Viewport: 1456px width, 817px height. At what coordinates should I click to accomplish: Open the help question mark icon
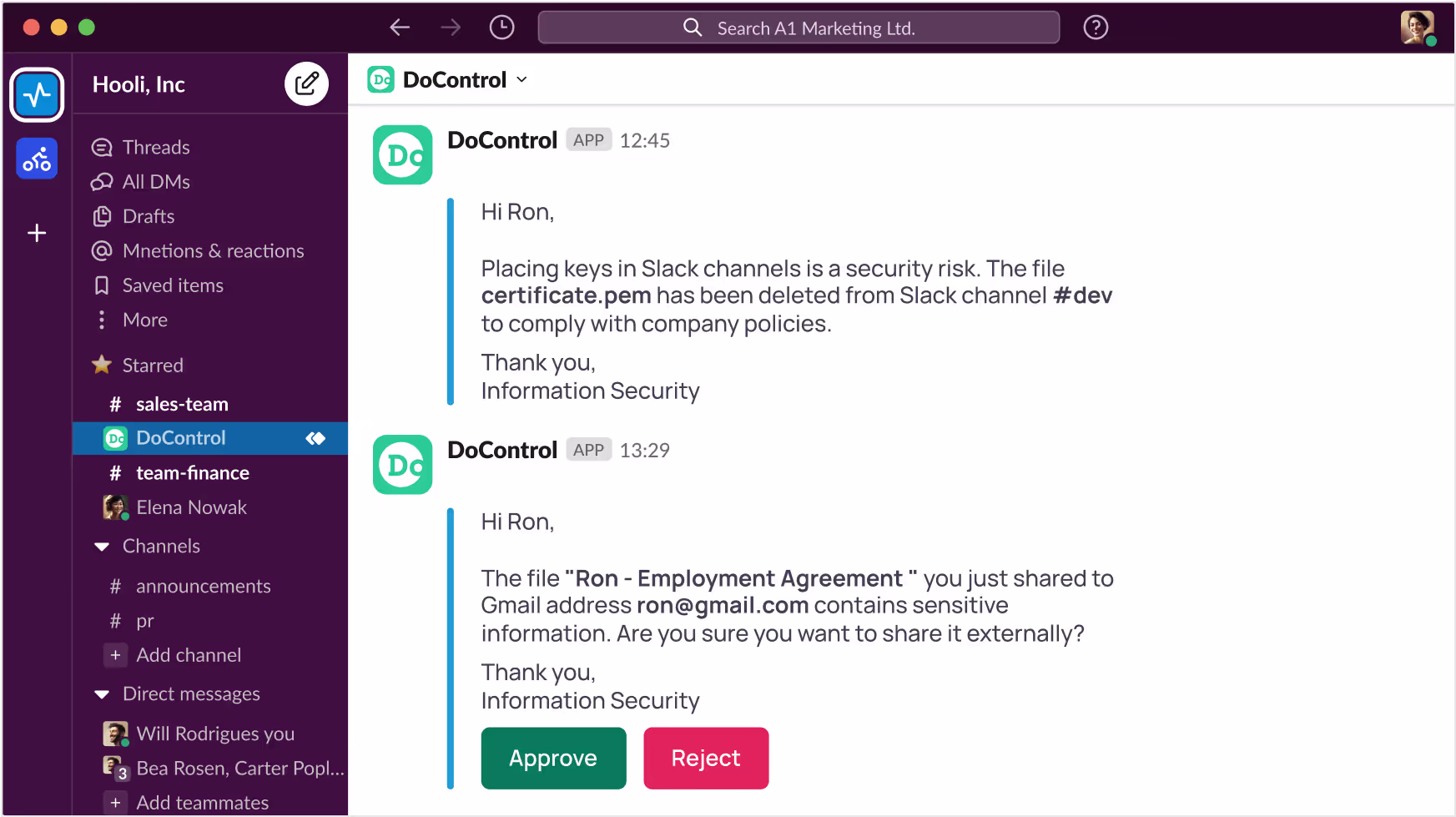pos(1095,28)
